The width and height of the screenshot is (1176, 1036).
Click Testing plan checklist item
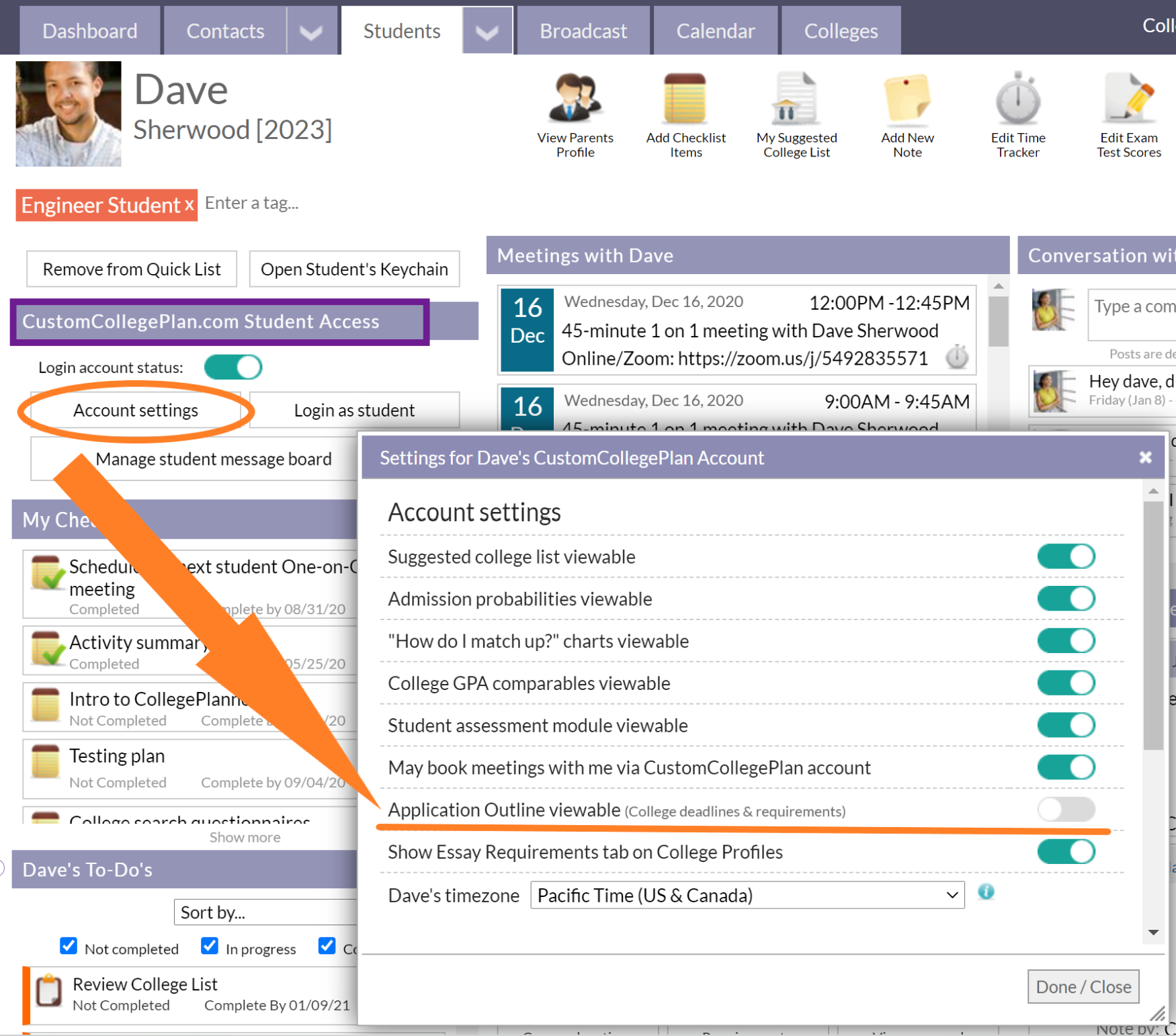point(190,769)
